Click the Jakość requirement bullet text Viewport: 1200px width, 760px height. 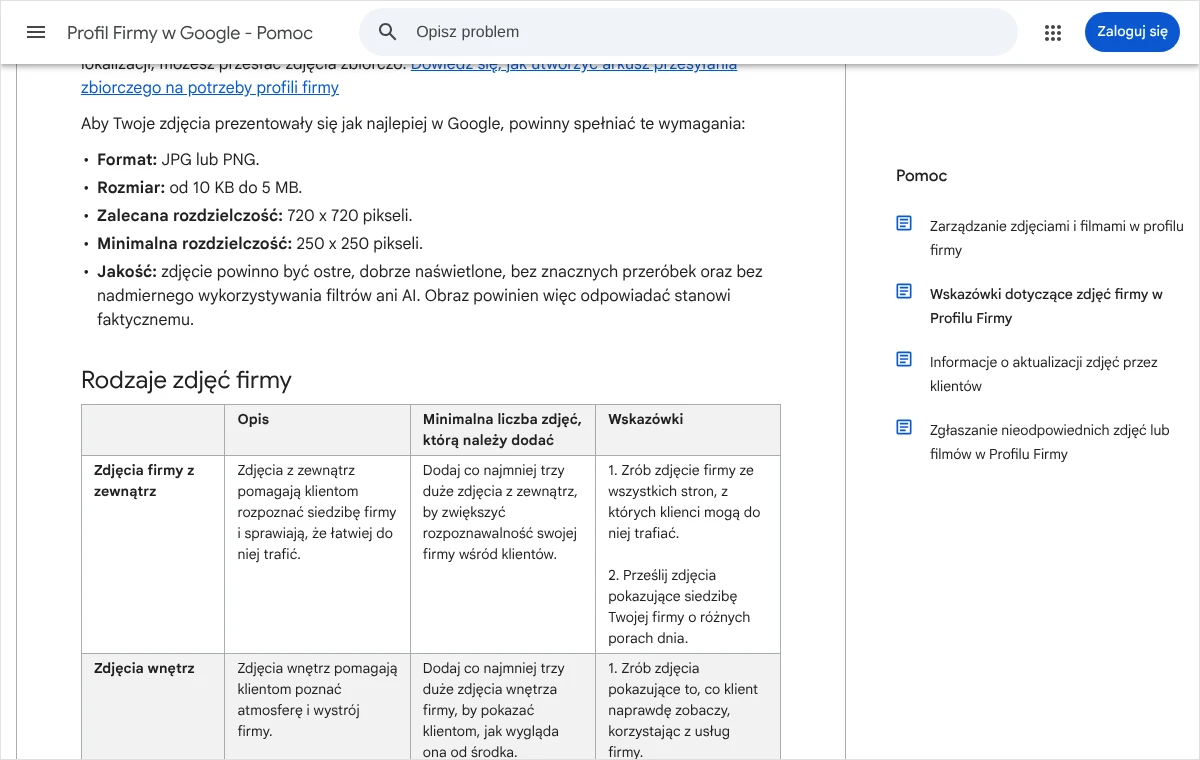point(430,296)
